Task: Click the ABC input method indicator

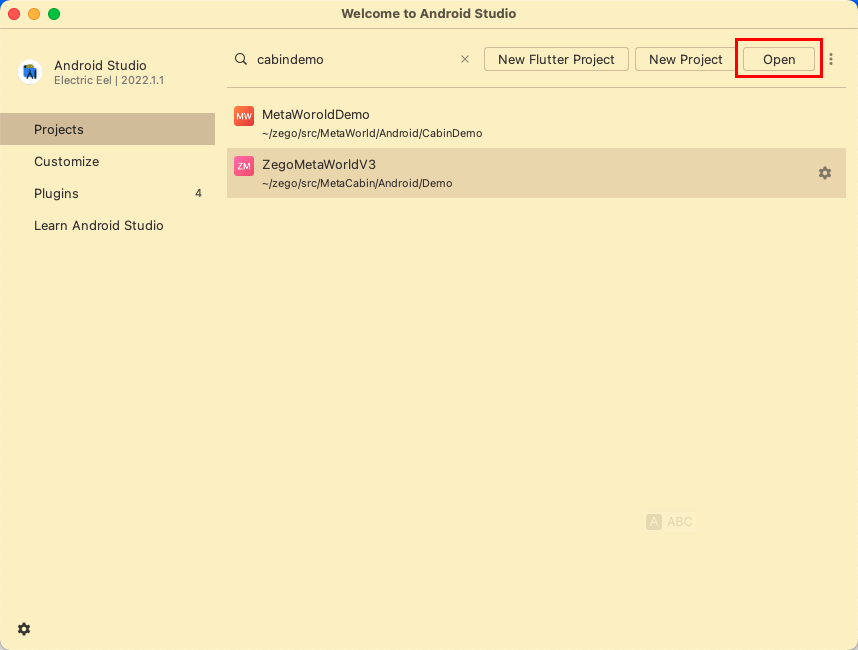Action: tap(669, 521)
